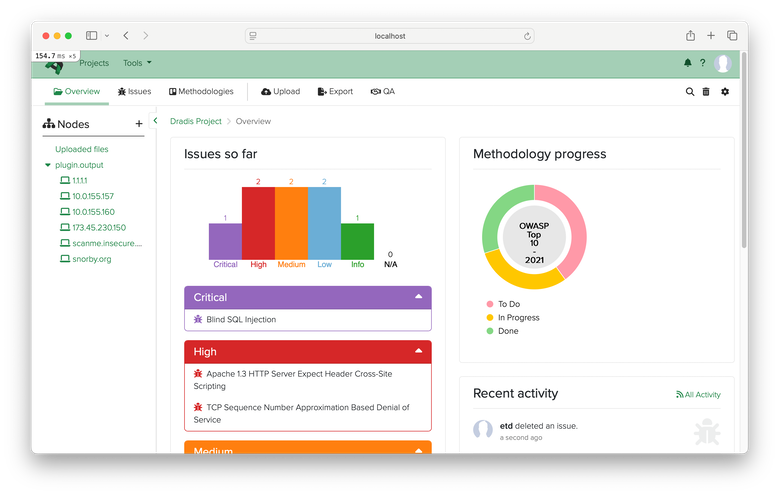Select the scanme.insecure node
Image resolution: width=780 pixels, height=495 pixels.
pyautogui.click(x=101, y=243)
